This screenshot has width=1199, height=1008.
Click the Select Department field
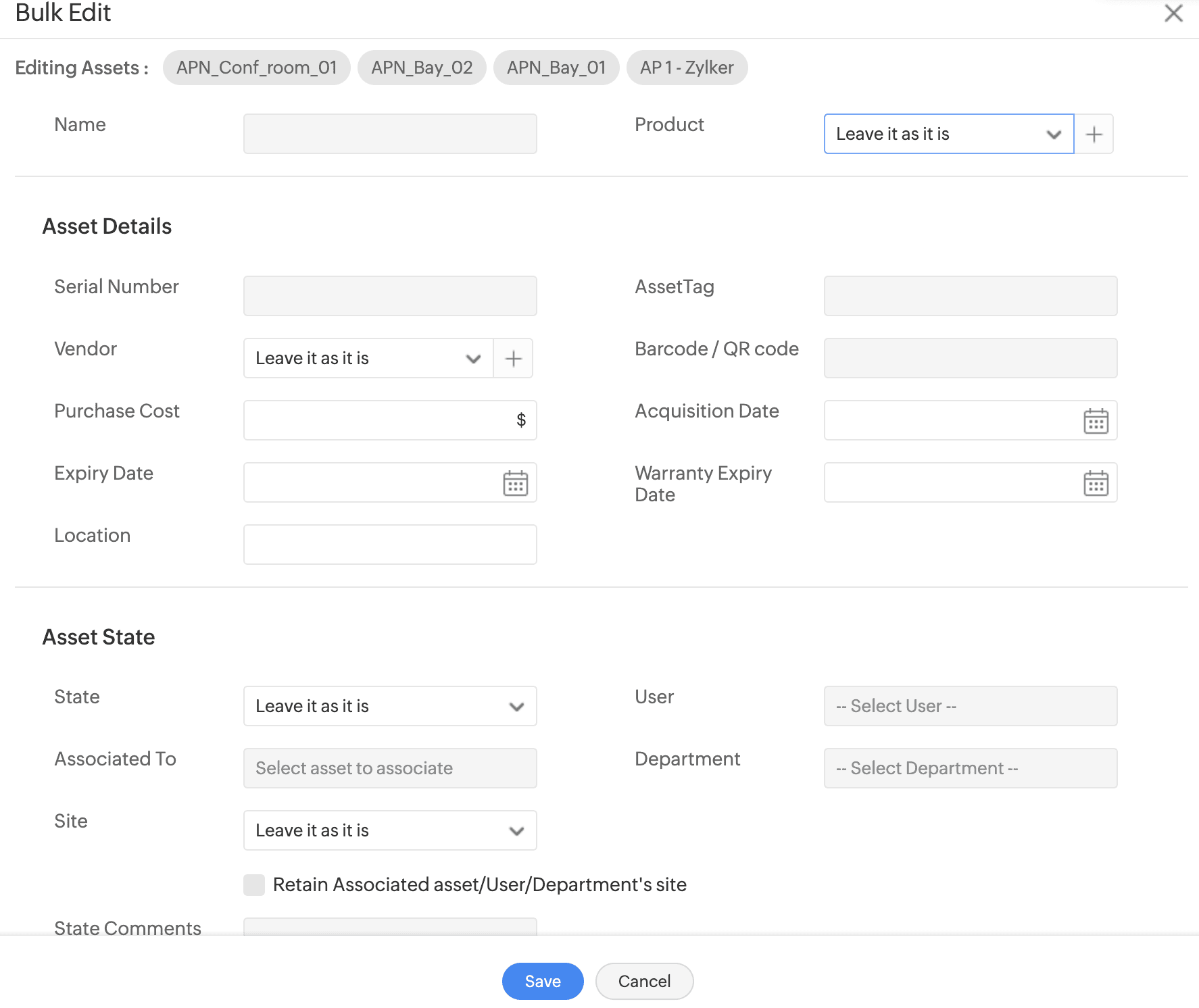(x=970, y=768)
